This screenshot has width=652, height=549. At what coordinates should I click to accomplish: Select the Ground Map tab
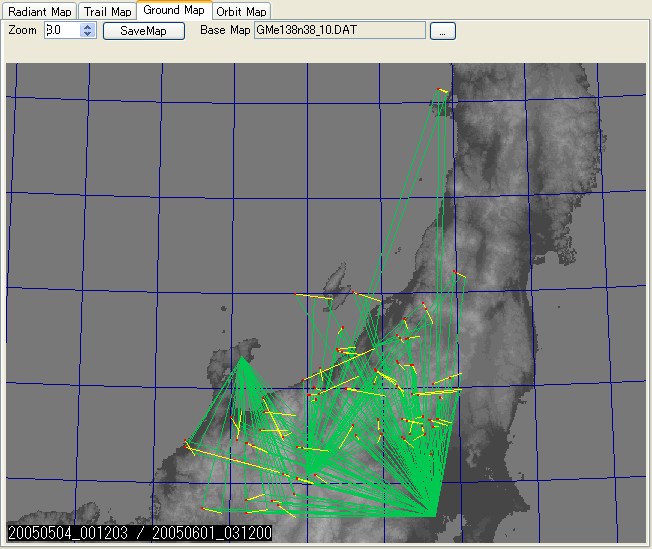click(x=174, y=10)
